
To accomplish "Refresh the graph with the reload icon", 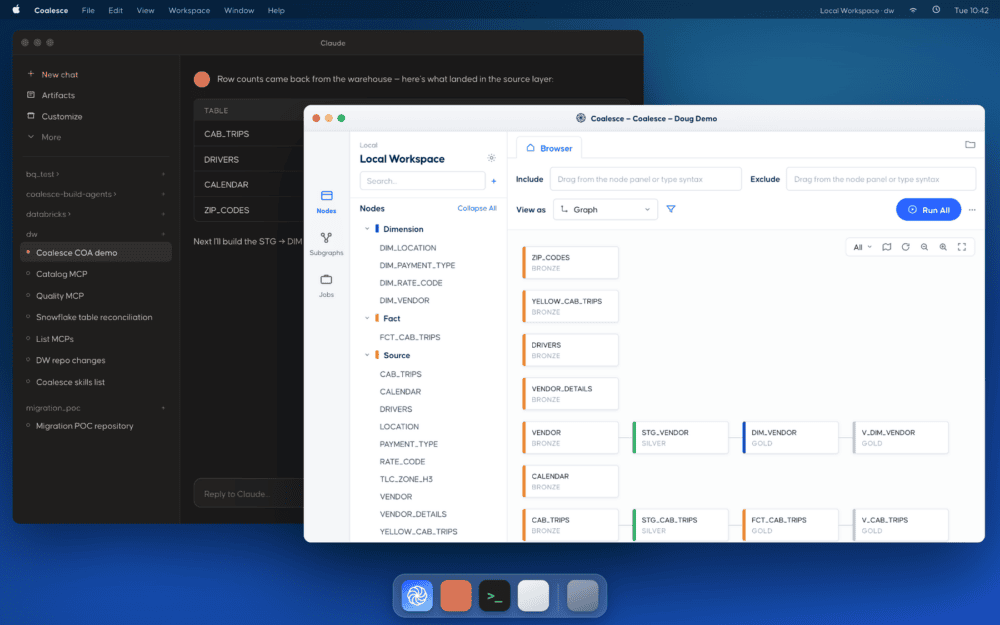I will point(906,247).
